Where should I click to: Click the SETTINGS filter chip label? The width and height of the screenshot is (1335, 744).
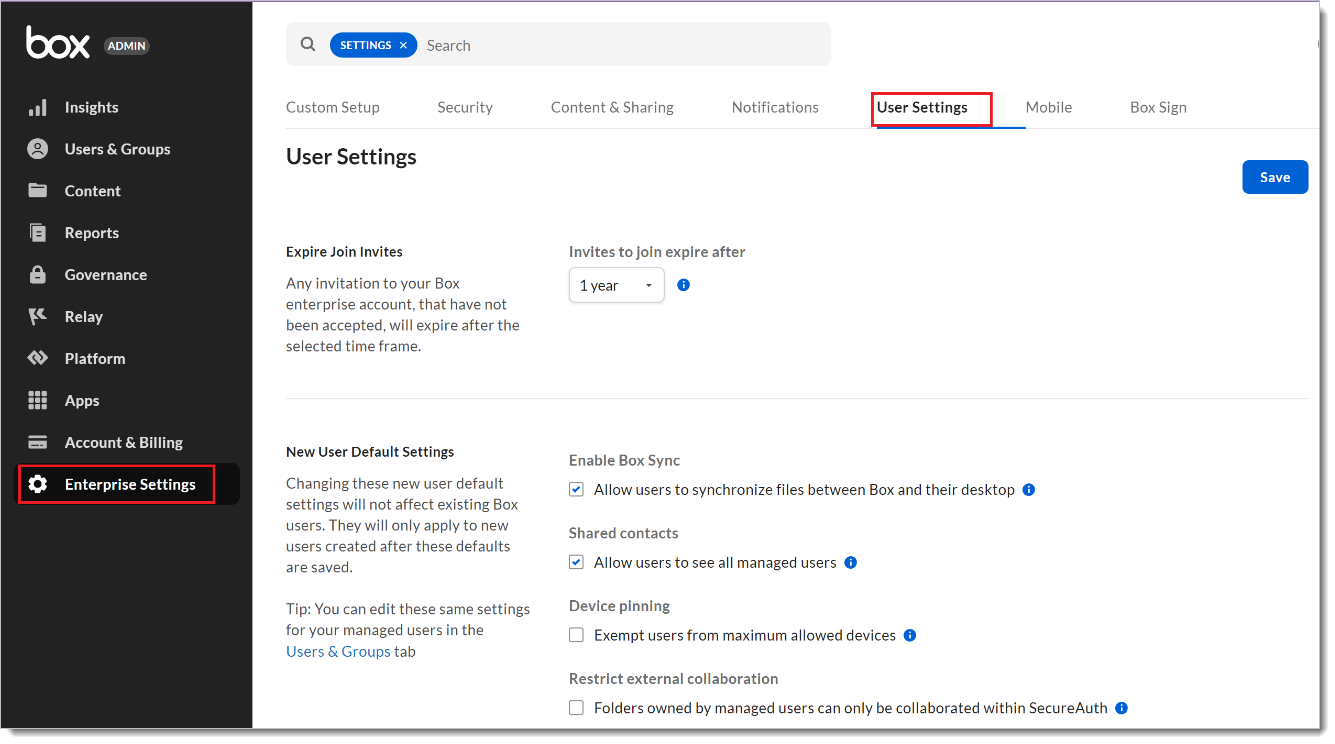coord(366,45)
